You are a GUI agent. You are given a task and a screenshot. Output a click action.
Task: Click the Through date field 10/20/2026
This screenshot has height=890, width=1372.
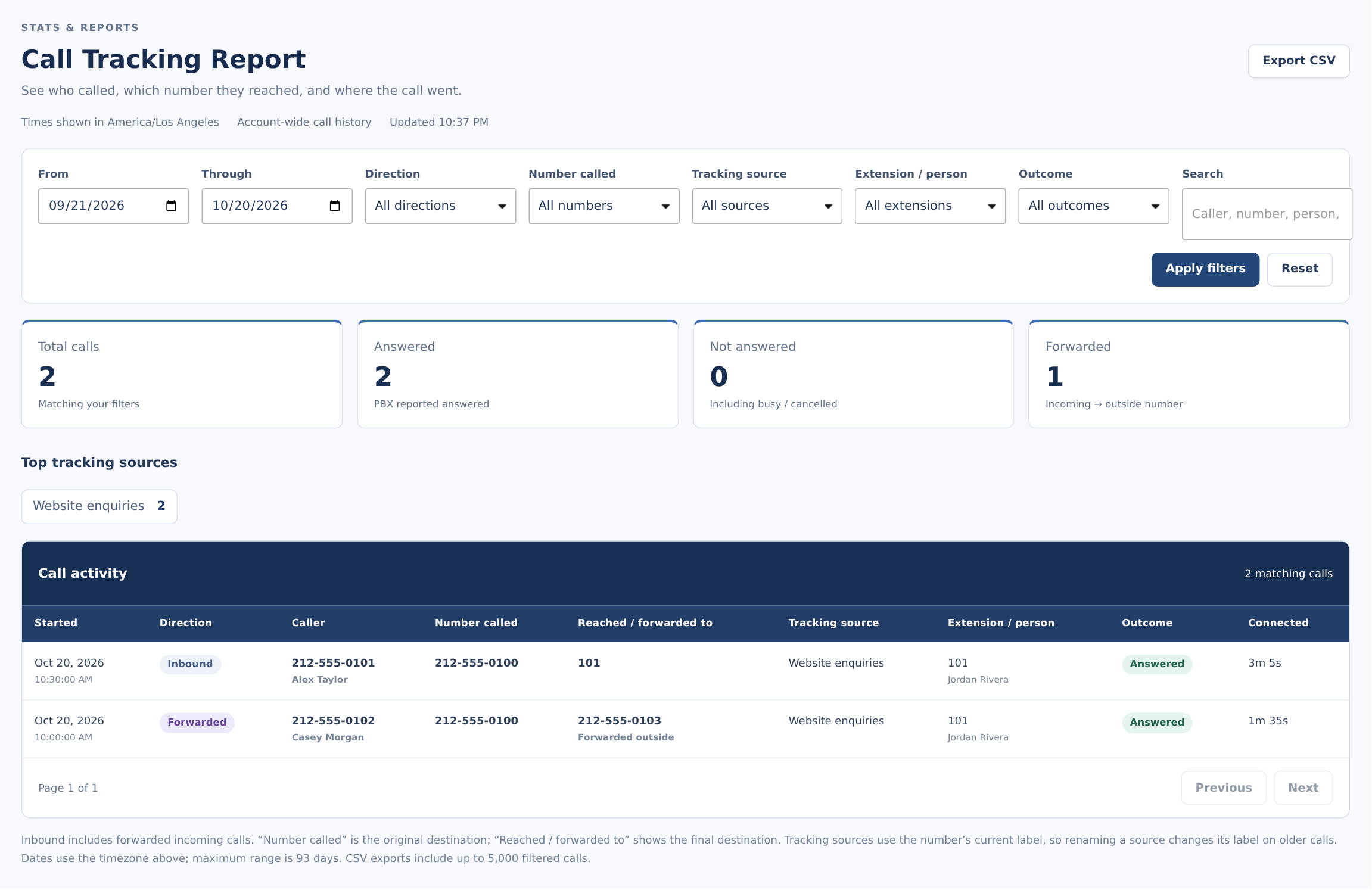click(276, 206)
